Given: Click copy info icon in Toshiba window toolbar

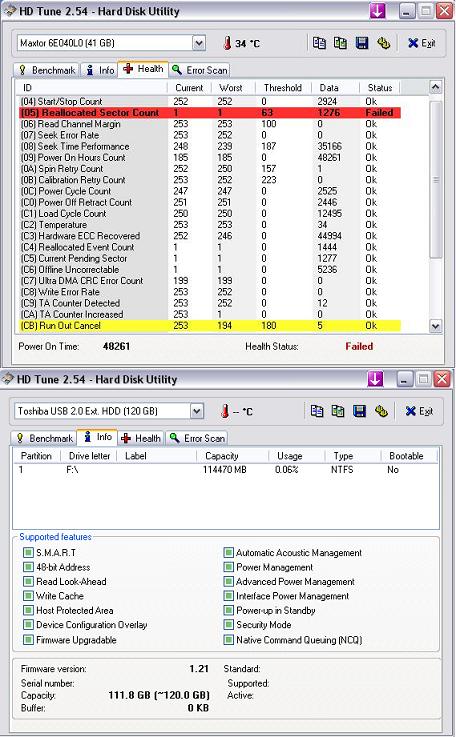Looking at the screenshot, I should pos(317,411).
